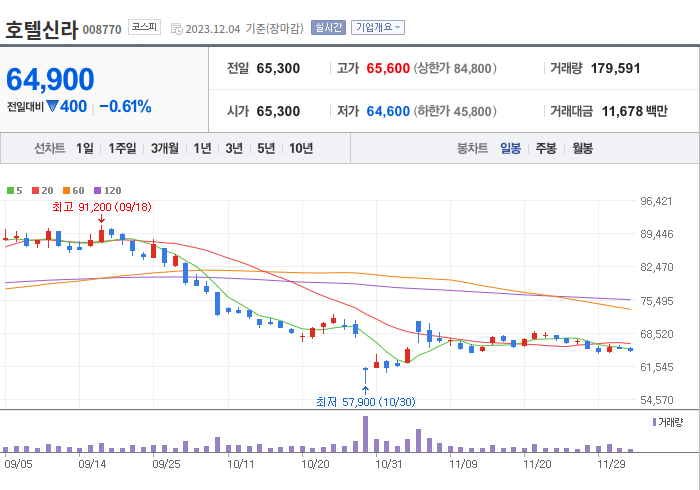Click the calendar icon before the 2023.12.04 date
The height and width of the screenshot is (490, 700).
pos(177,29)
